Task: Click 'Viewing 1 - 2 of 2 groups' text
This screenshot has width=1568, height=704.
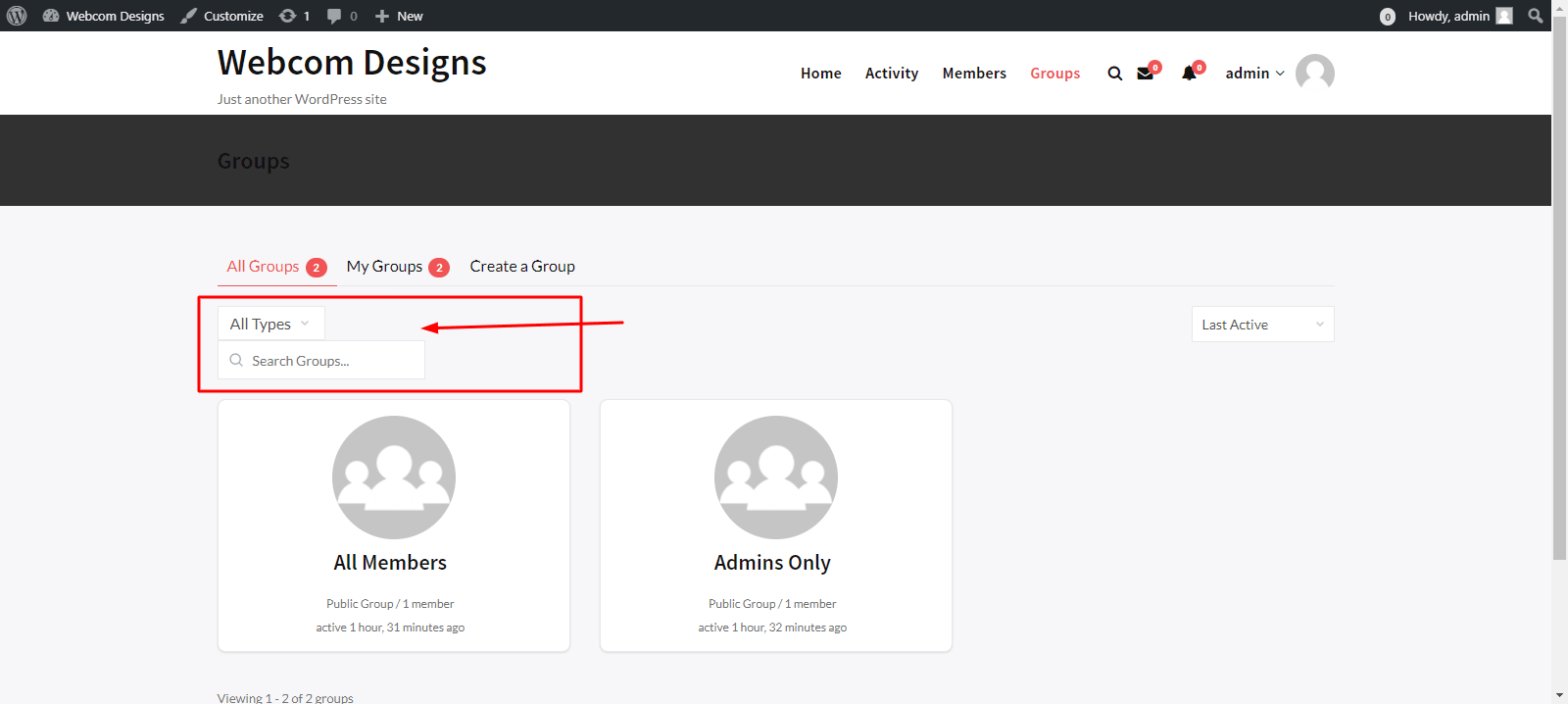Action: click(285, 698)
